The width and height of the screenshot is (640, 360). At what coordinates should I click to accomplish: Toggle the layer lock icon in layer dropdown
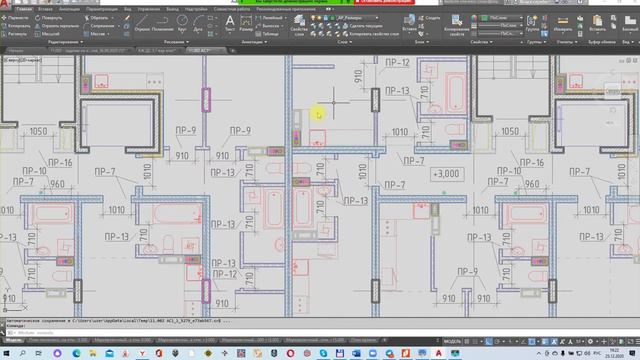pos(326,18)
